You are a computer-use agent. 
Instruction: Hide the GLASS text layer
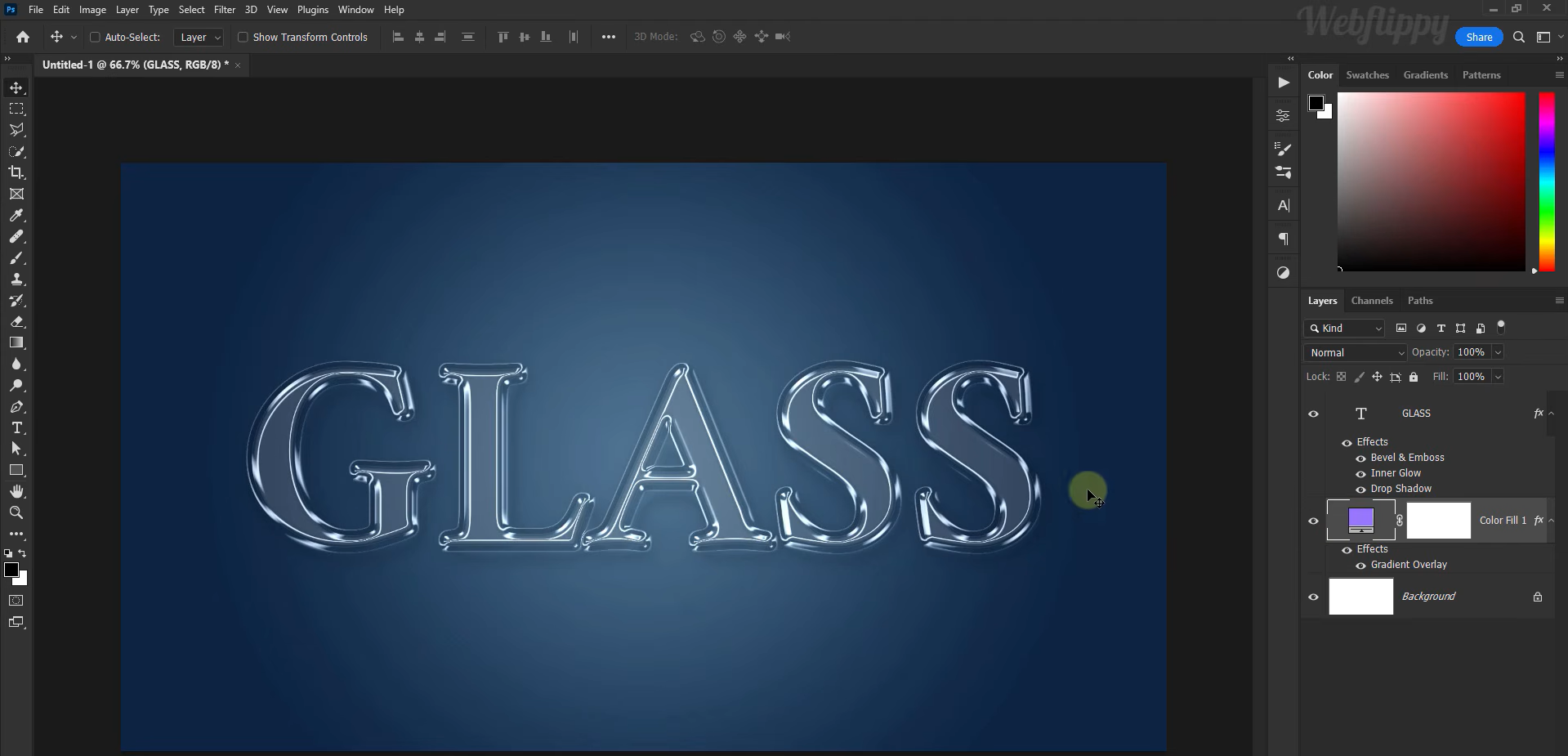[x=1314, y=414]
